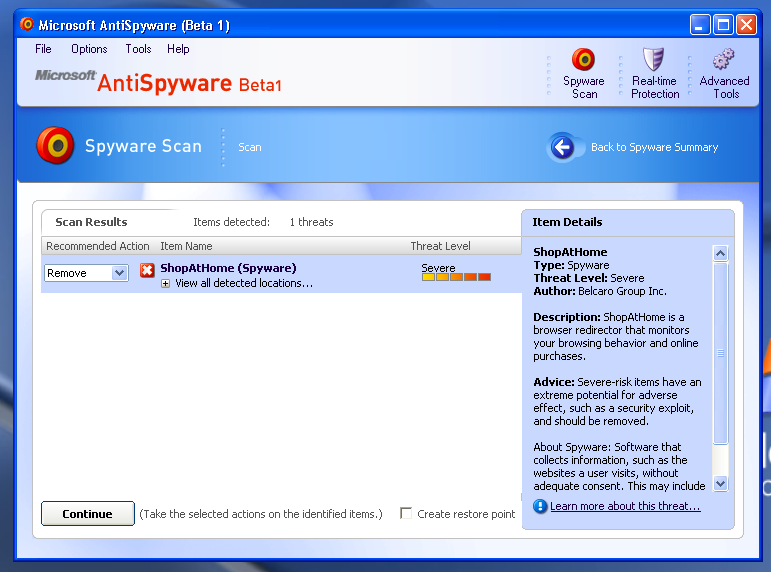Viewport: 771px width, 572px height.
Task: Open the Help menu
Action: click(x=178, y=49)
